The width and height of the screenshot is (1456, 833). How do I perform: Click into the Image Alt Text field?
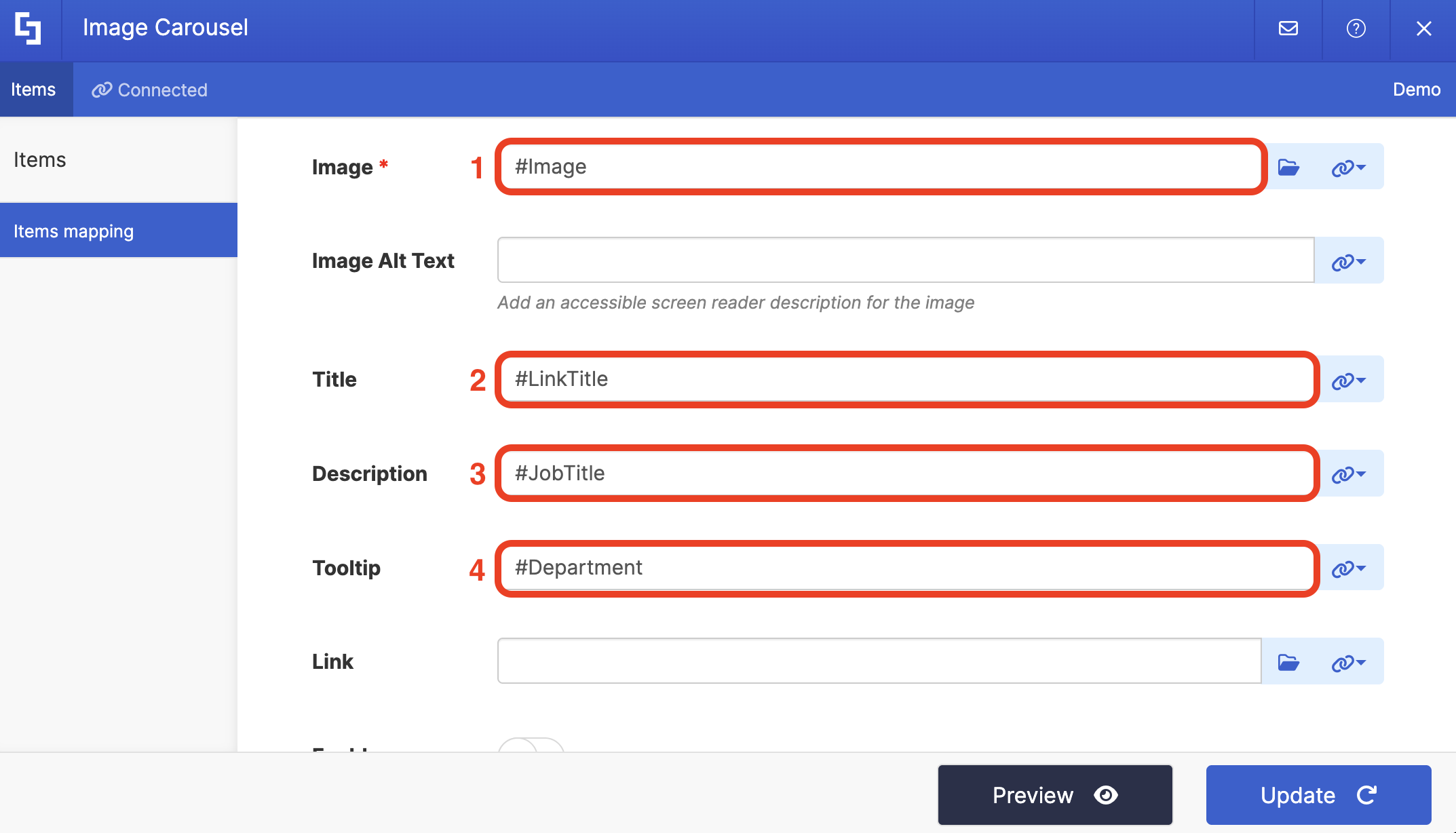click(x=905, y=260)
